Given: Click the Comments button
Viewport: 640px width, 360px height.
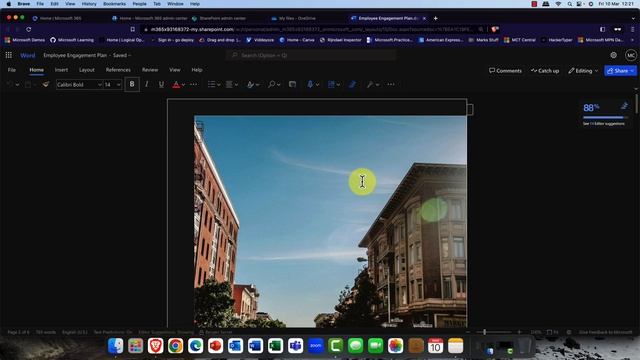Looking at the screenshot, I should coord(505,71).
